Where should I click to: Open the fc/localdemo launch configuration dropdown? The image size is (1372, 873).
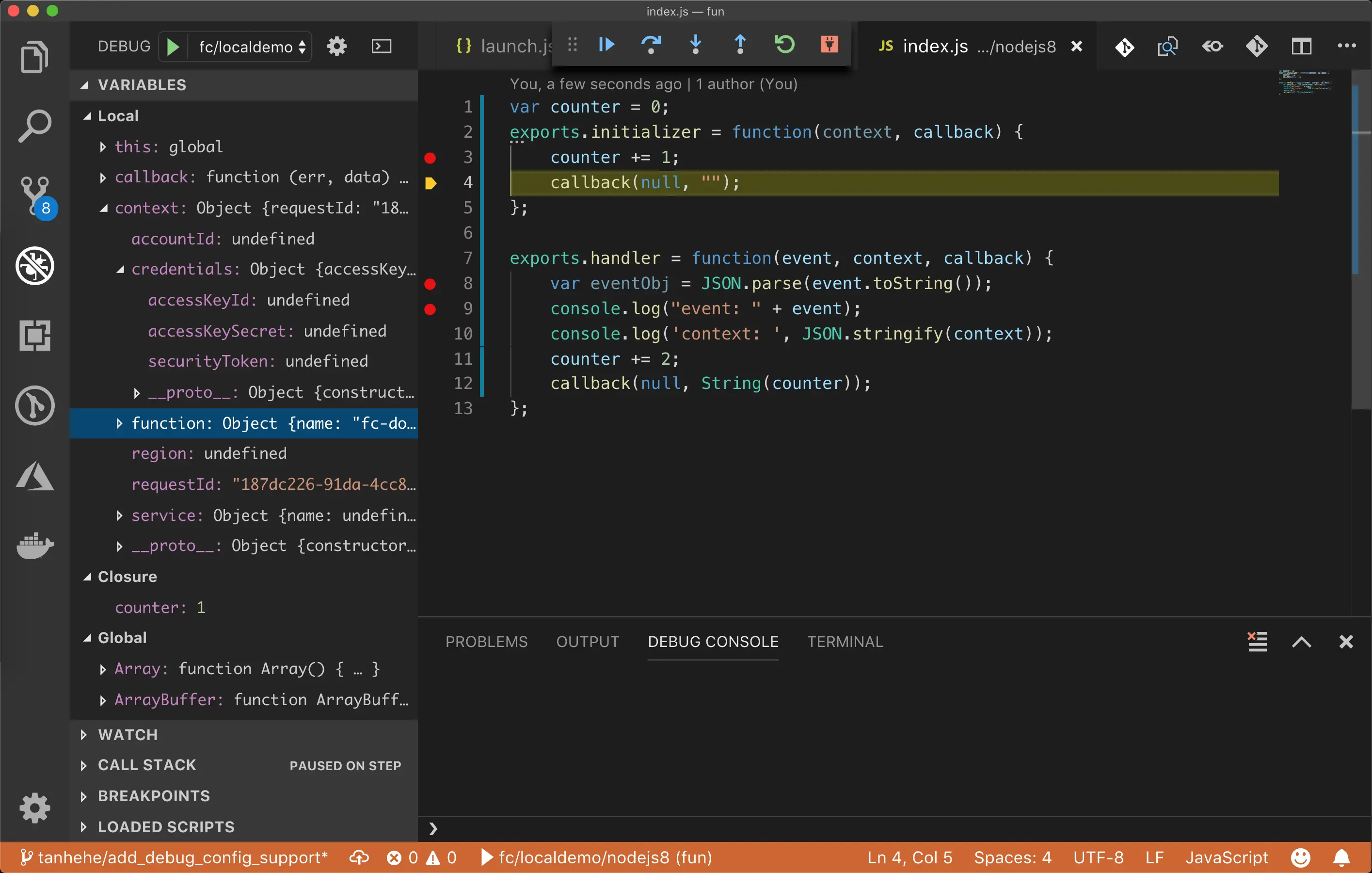251,47
